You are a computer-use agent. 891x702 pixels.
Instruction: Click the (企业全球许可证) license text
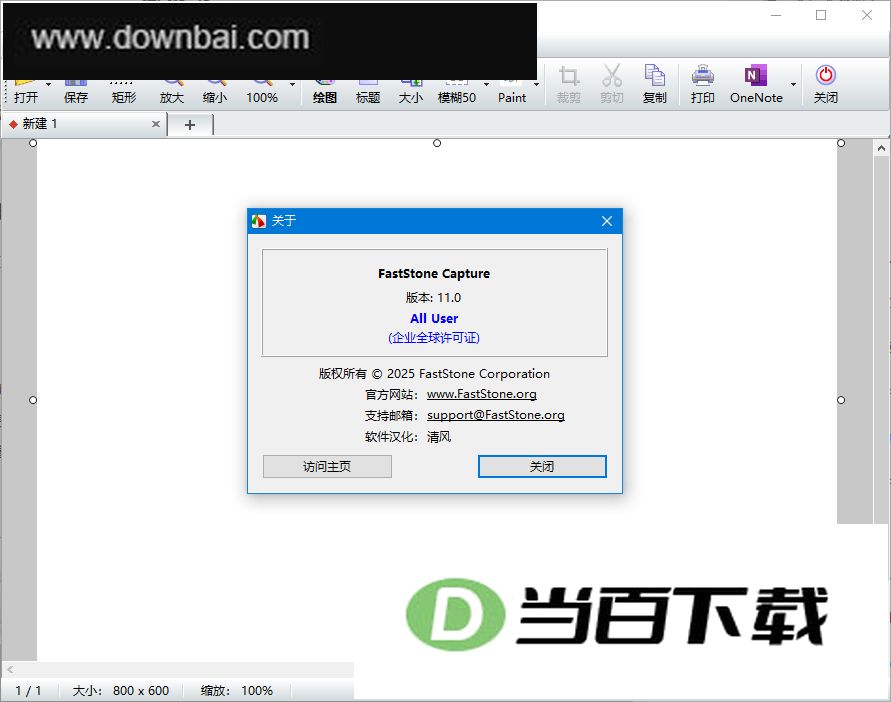click(x=434, y=338)
